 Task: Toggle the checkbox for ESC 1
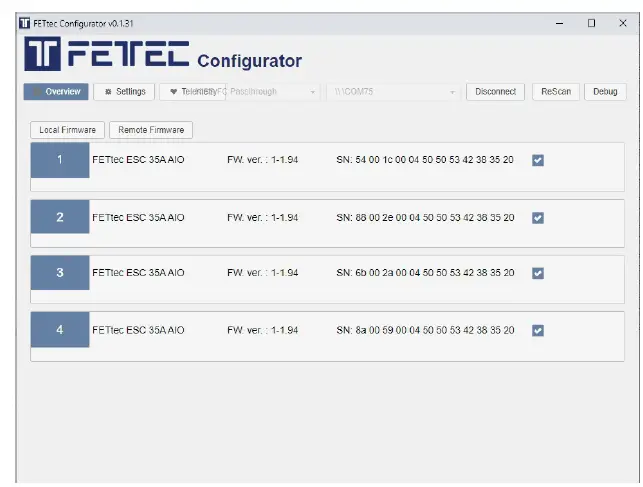[x=538, y=160]
